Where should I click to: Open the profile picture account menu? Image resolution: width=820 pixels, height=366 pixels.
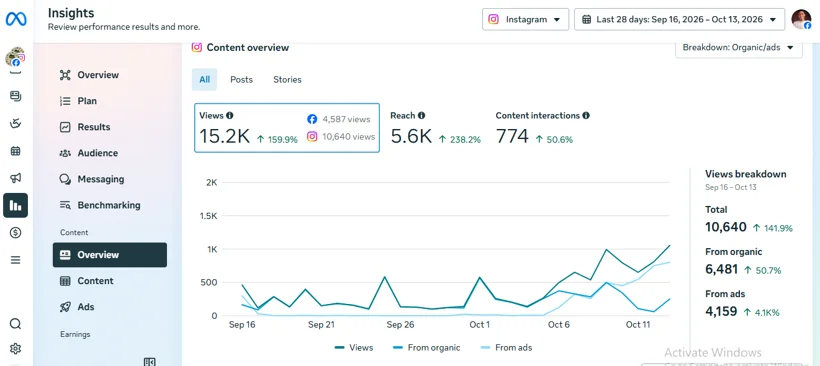(x=801, y=19)
